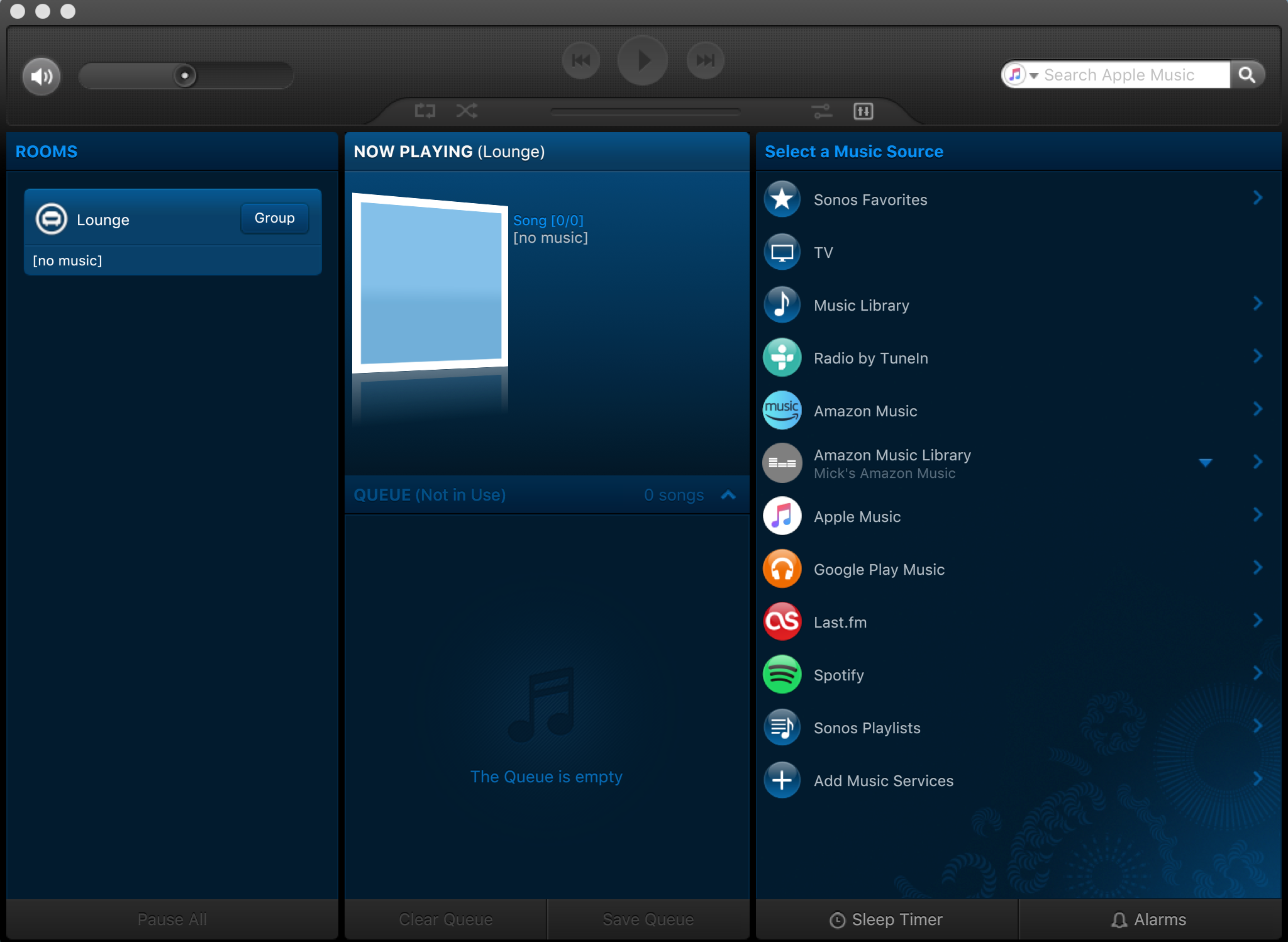Image resolution: width=1288 pixels, height=942 pixels.
Task: Open the equalizer settings icon
Action: coord(863,111)
